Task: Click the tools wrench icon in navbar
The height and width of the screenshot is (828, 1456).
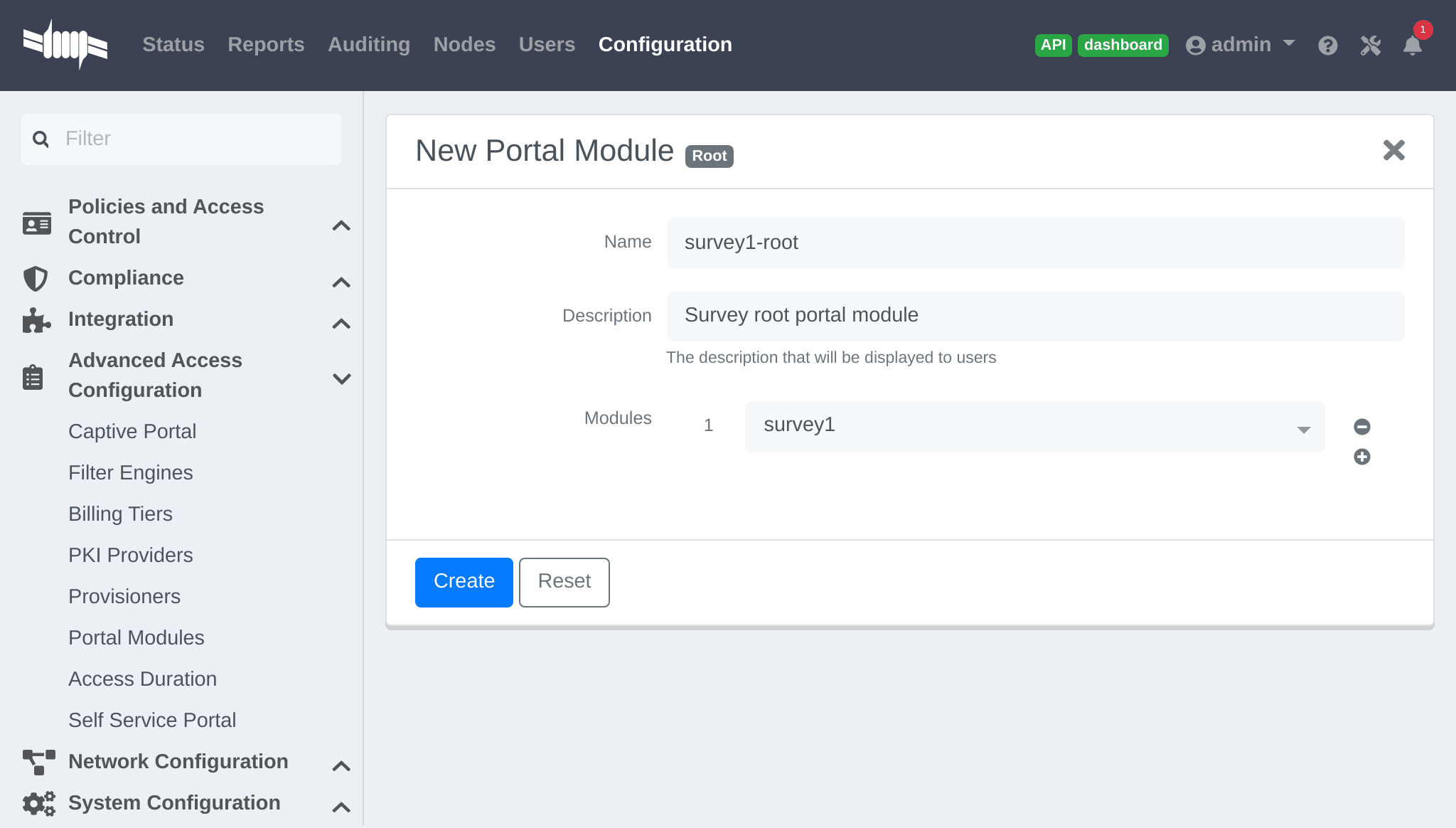Action: coord(1371,45)
